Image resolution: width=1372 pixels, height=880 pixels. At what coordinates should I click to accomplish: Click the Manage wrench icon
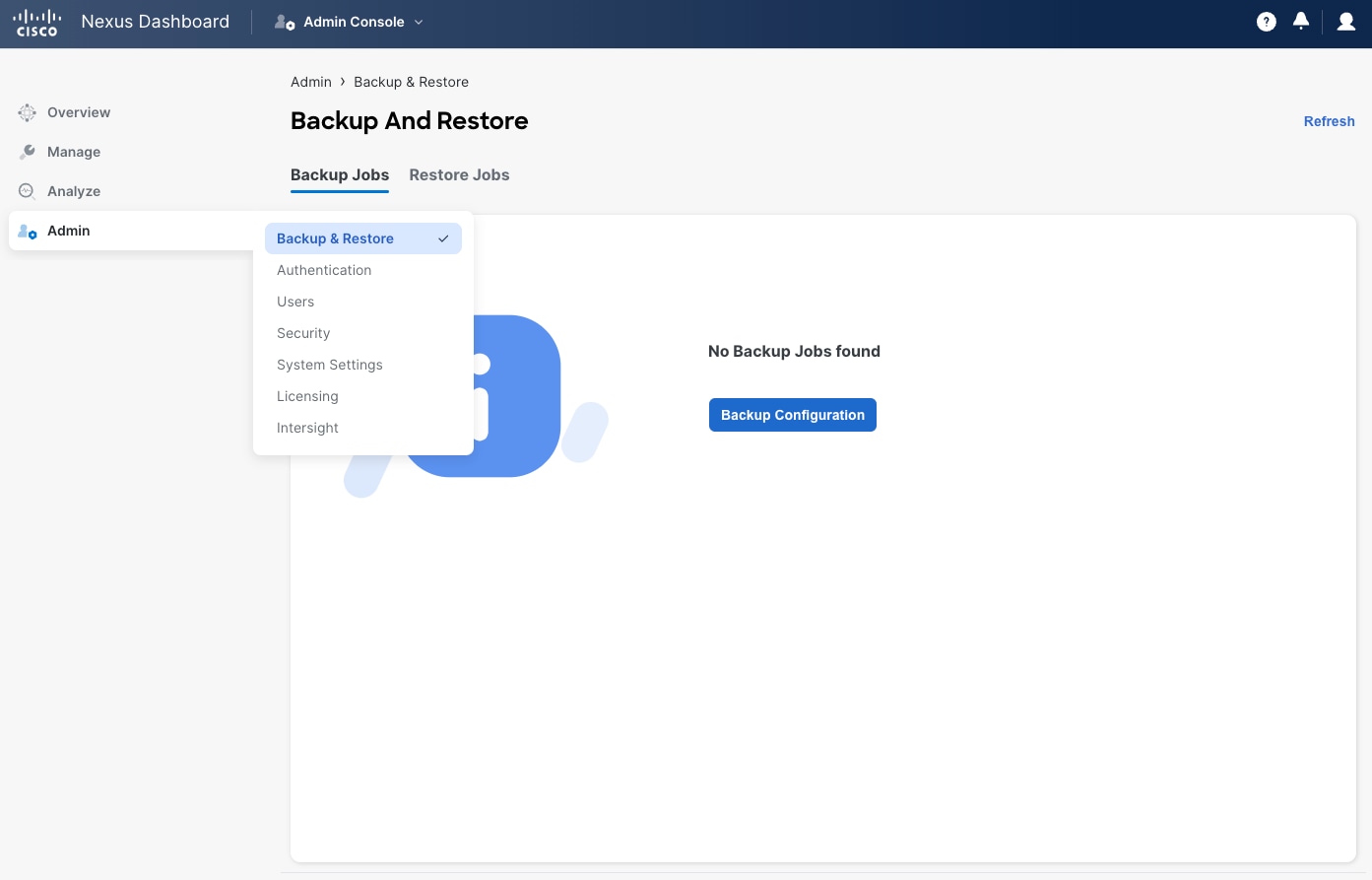point(28,152)
